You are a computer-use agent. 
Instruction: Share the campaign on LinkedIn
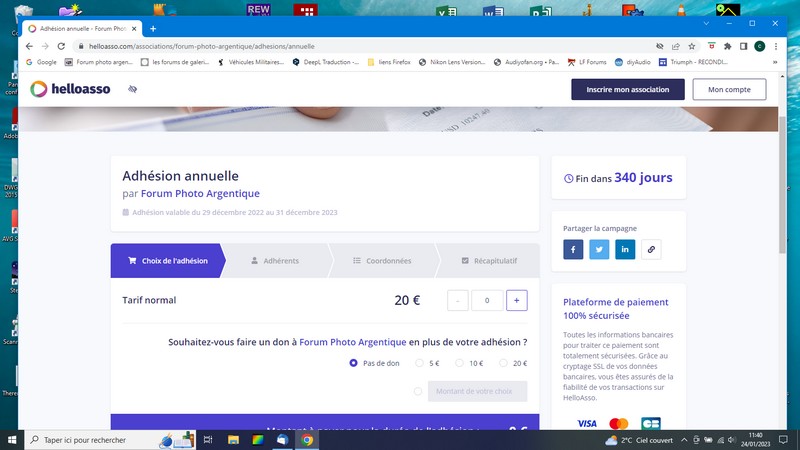(x=625, y=249)
